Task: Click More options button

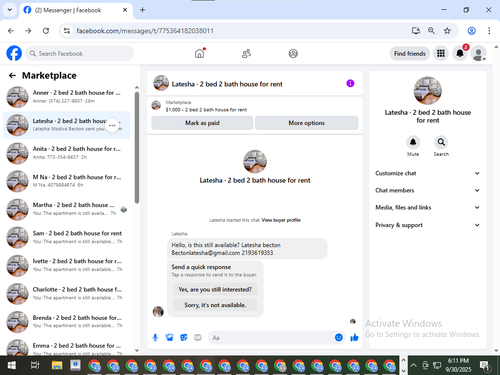Action: pyautogui.click(x=306, y=123)
